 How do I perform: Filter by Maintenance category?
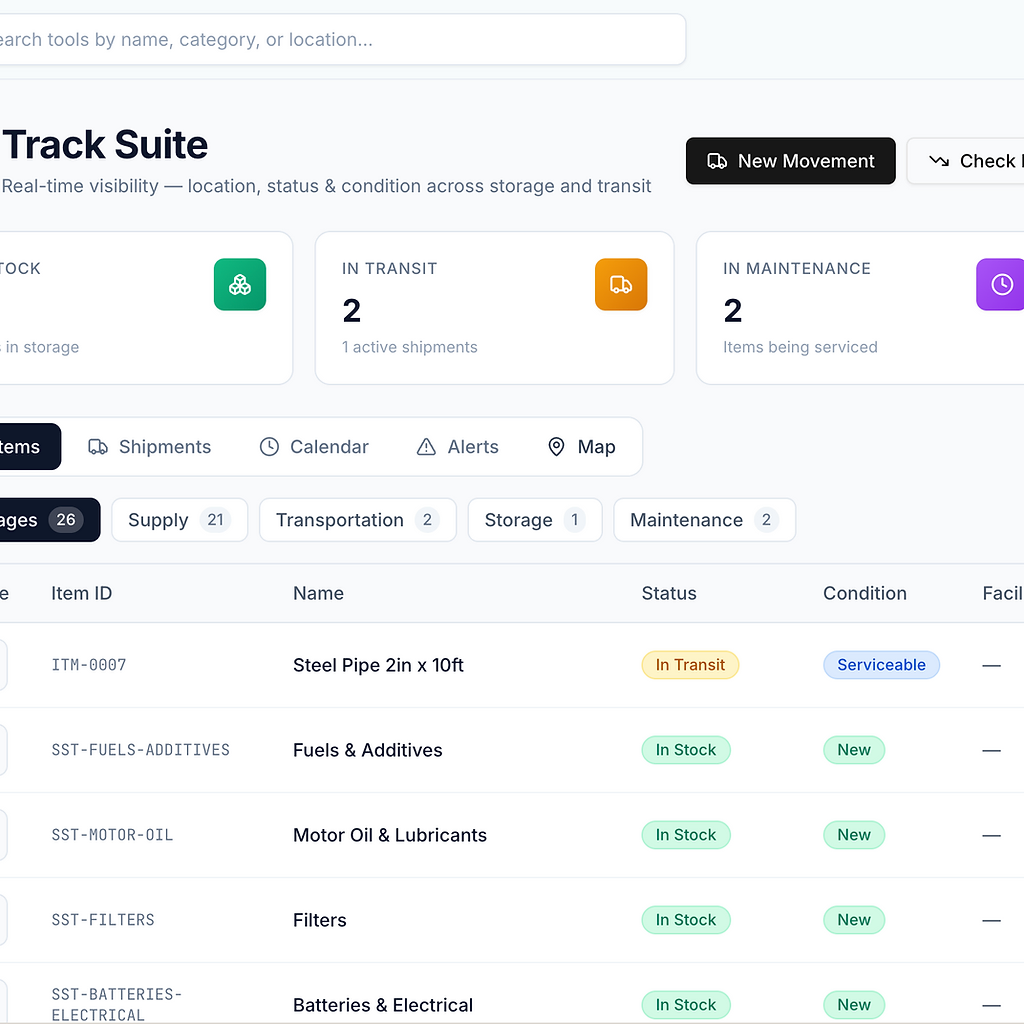click(705, 520)
